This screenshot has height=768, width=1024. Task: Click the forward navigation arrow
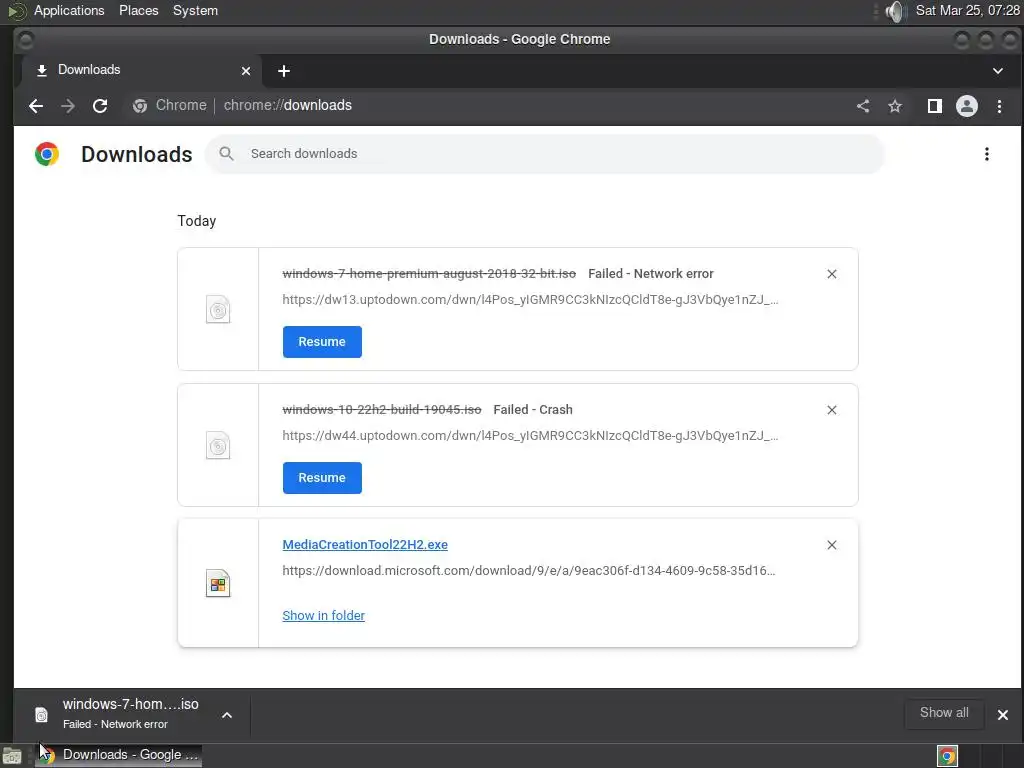[68, 106]
